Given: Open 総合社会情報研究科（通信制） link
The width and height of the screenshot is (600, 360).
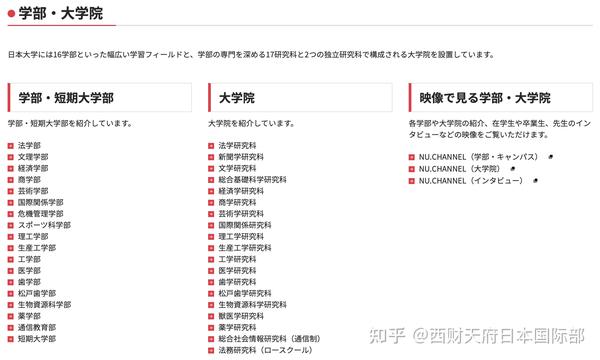Looking at the screenshot, I should [270, 339].
